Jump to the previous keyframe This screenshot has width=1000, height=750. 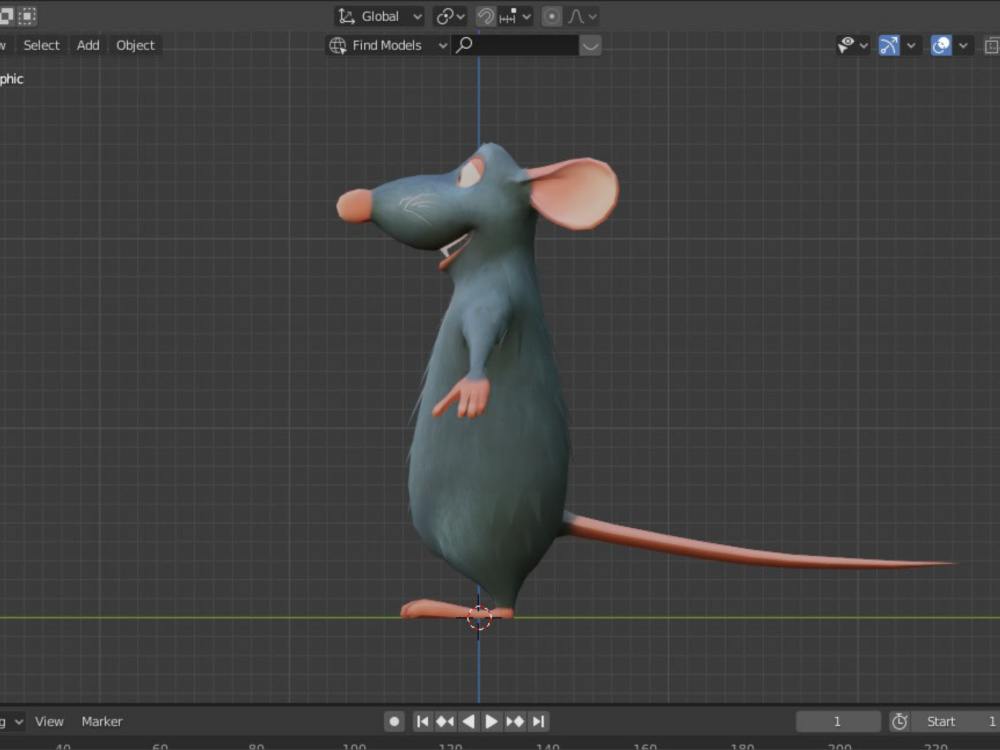(x=445, y=721)
